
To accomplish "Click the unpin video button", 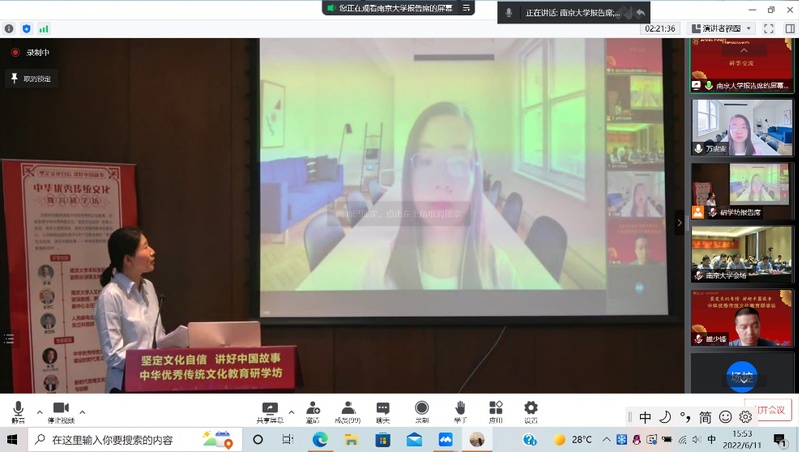I will [31, 78].
